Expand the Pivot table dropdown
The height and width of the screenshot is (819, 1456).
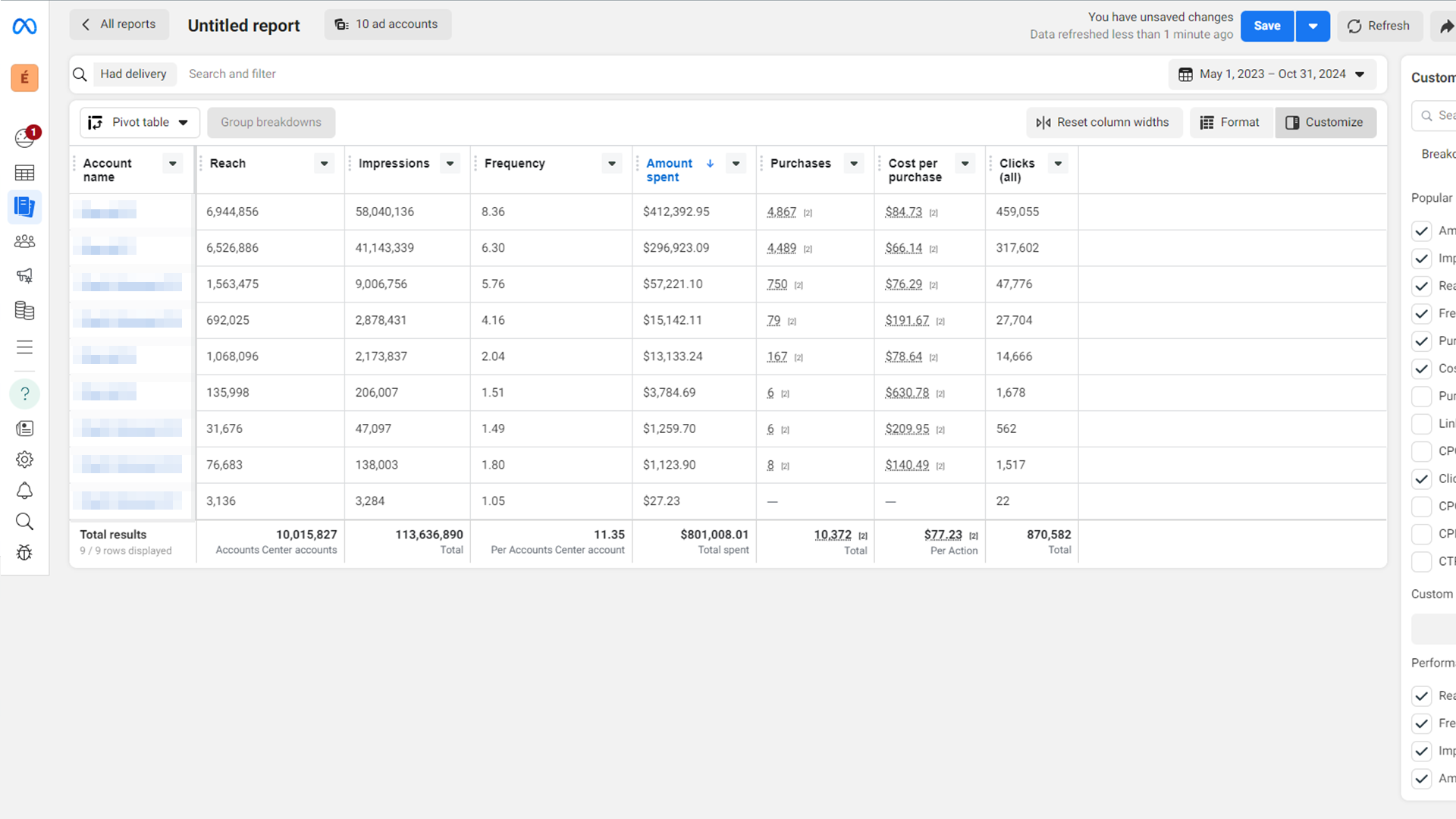140,123
